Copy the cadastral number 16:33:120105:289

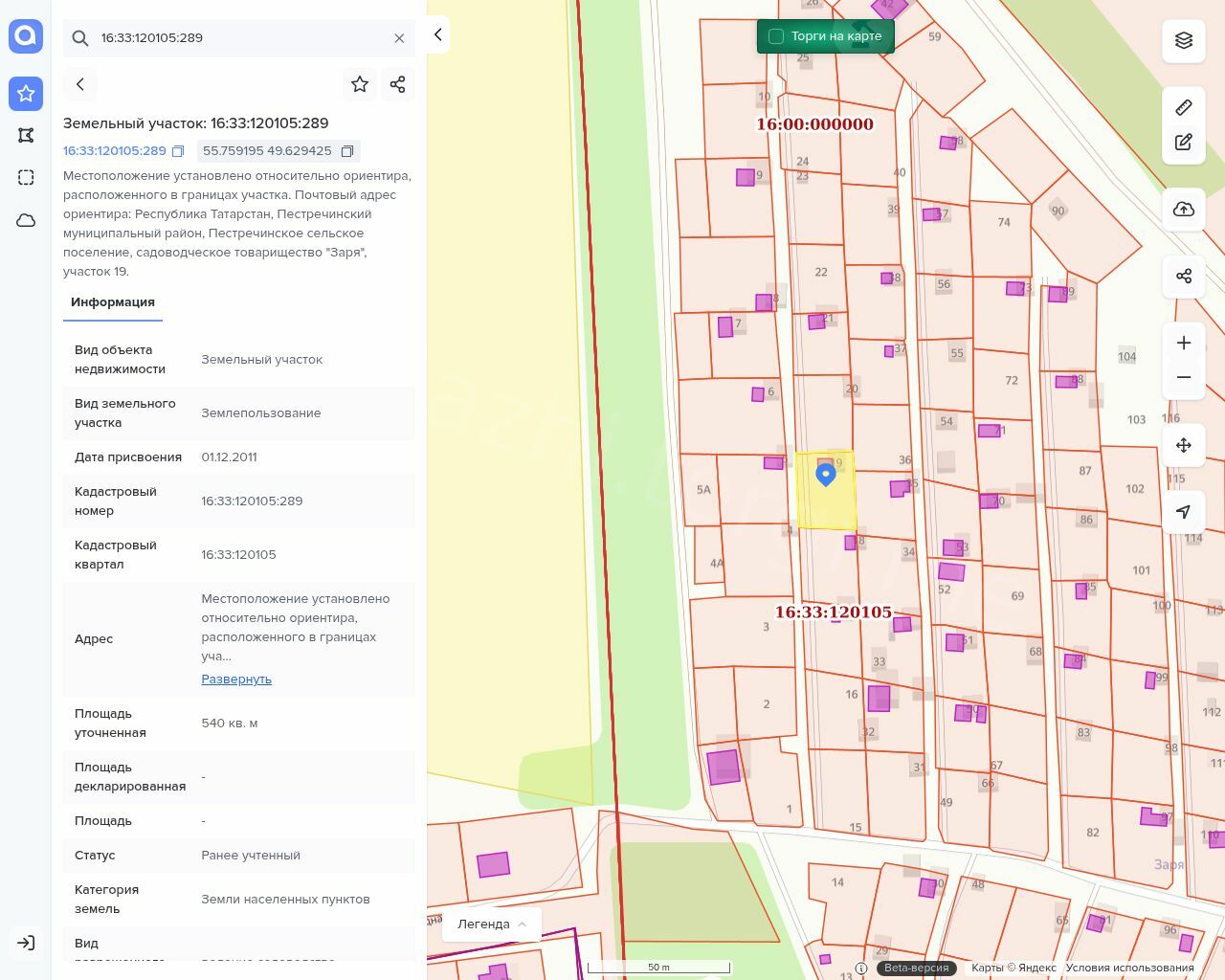click(x=178, y=151)
